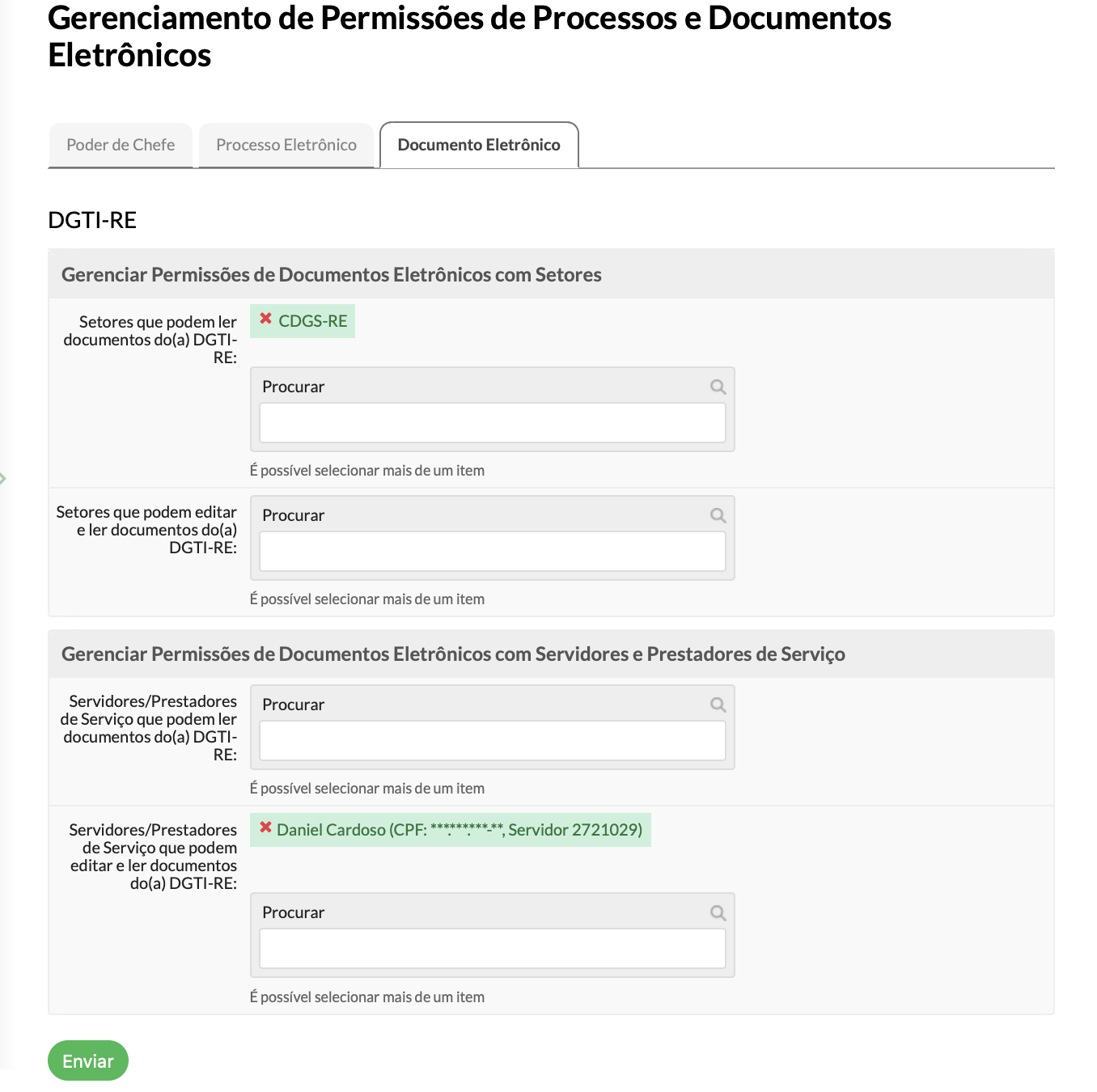Click the input under Setores que podem editar
1097x1092 pixels.
pyautogui.click(x=492, y=551)
